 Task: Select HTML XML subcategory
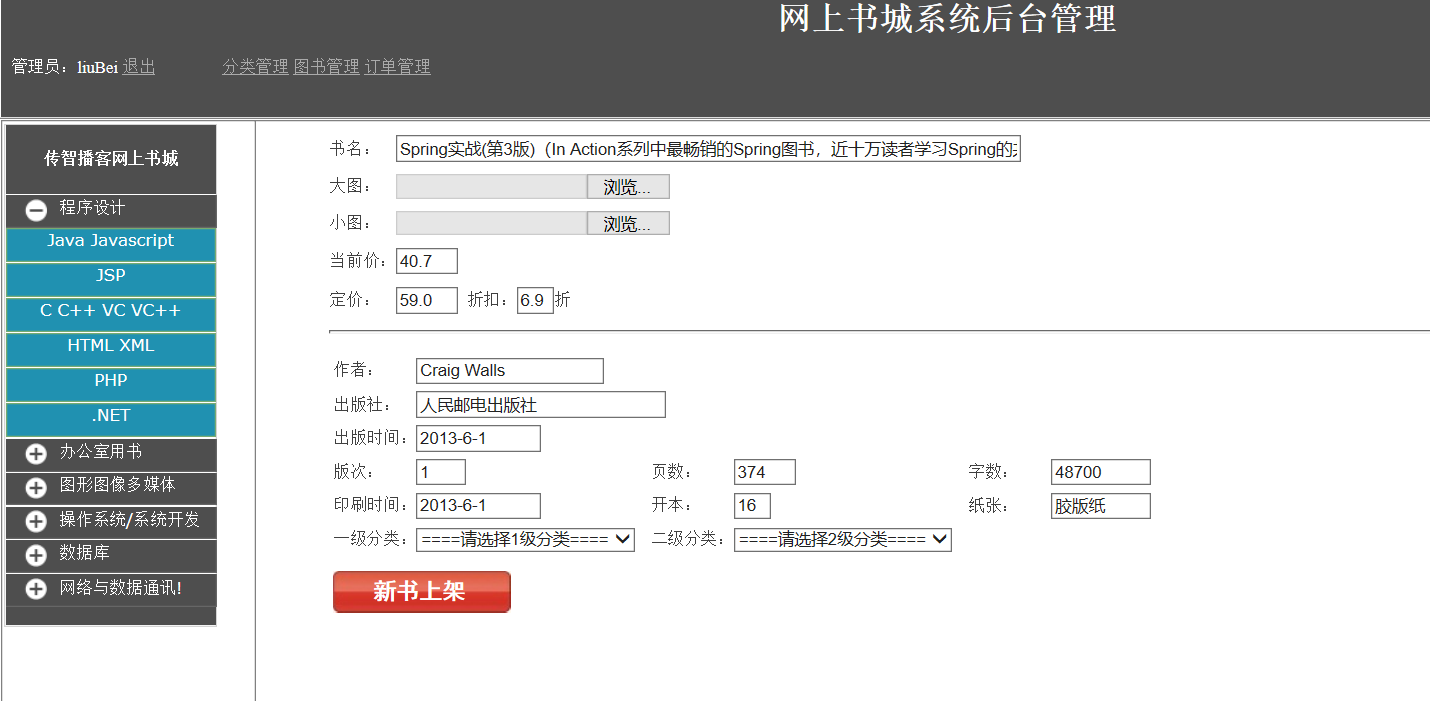click(111, 350)
